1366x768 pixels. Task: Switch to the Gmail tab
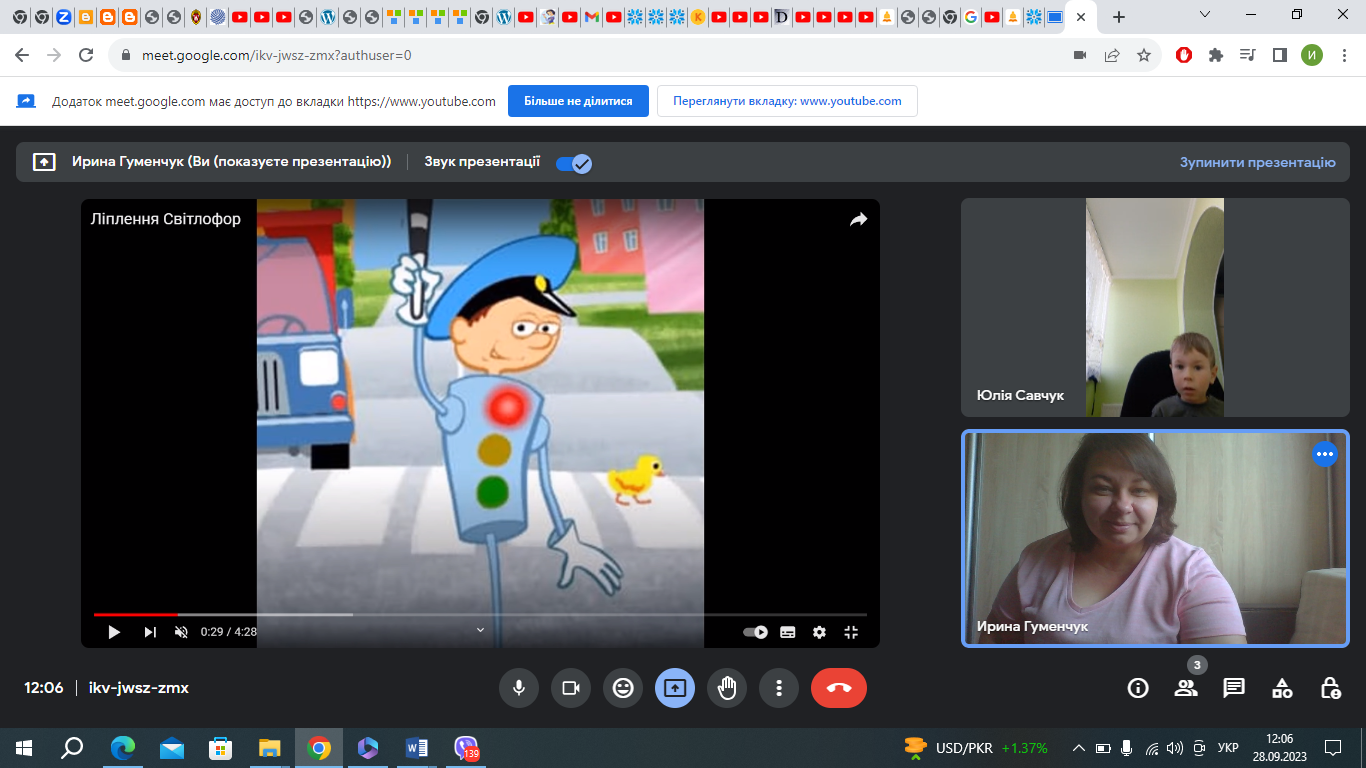pyautogui.click(x=591, y=17)
